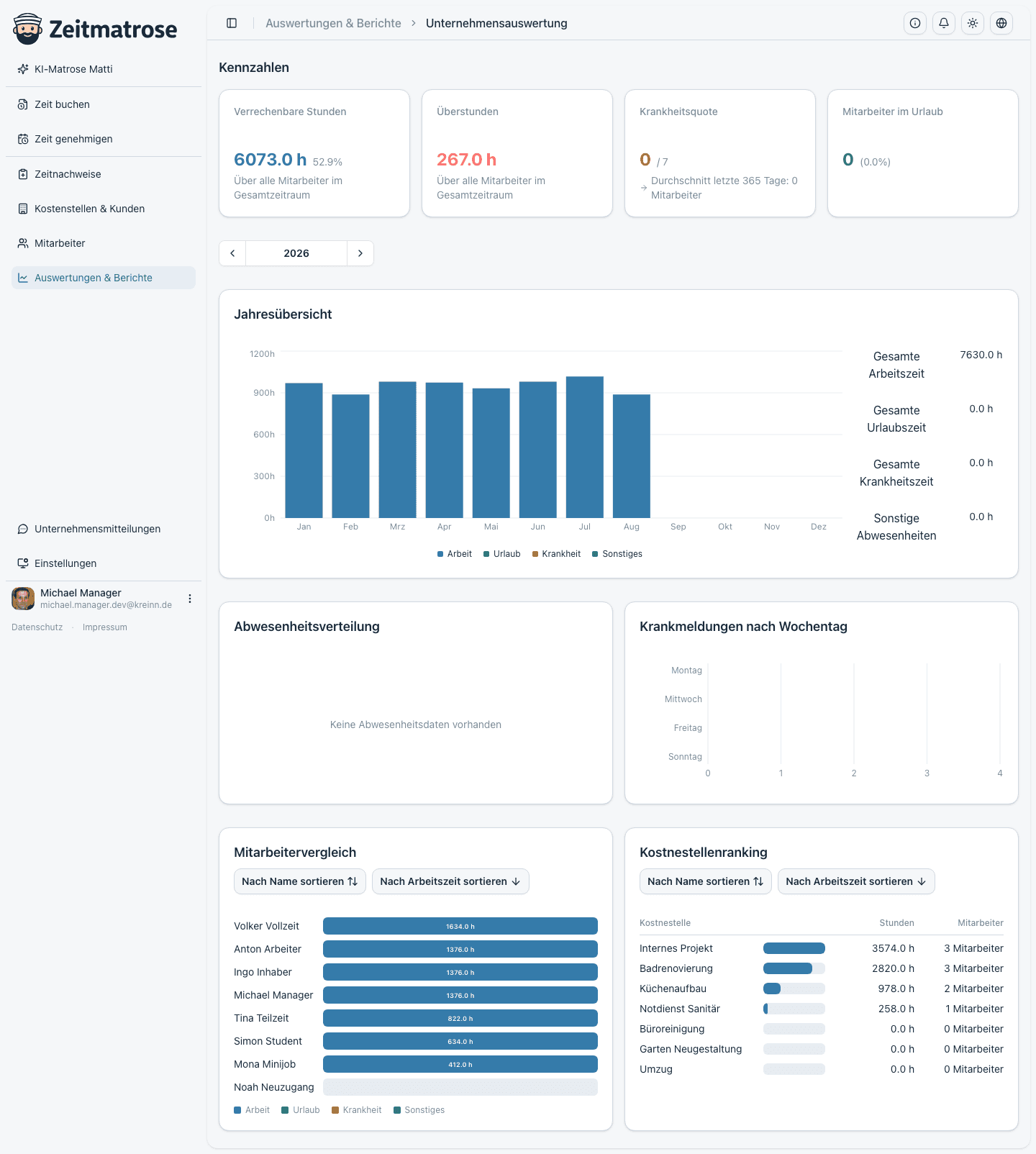Click the Krankheitsquote trend arrow icon
Screen dimensions: 1036x1154
(x=644, y=188)
